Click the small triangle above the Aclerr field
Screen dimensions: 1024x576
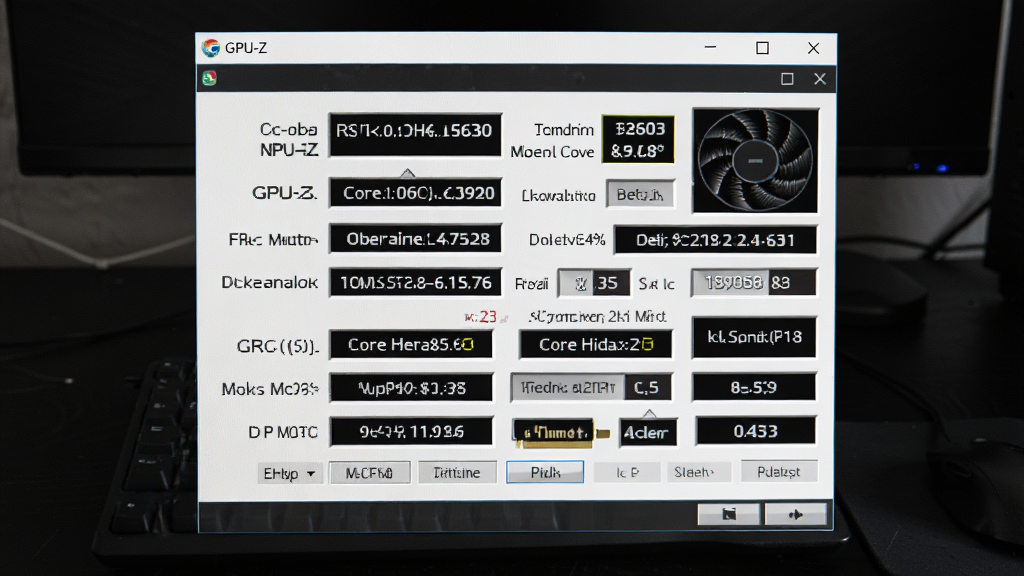[x=649, y=413]
